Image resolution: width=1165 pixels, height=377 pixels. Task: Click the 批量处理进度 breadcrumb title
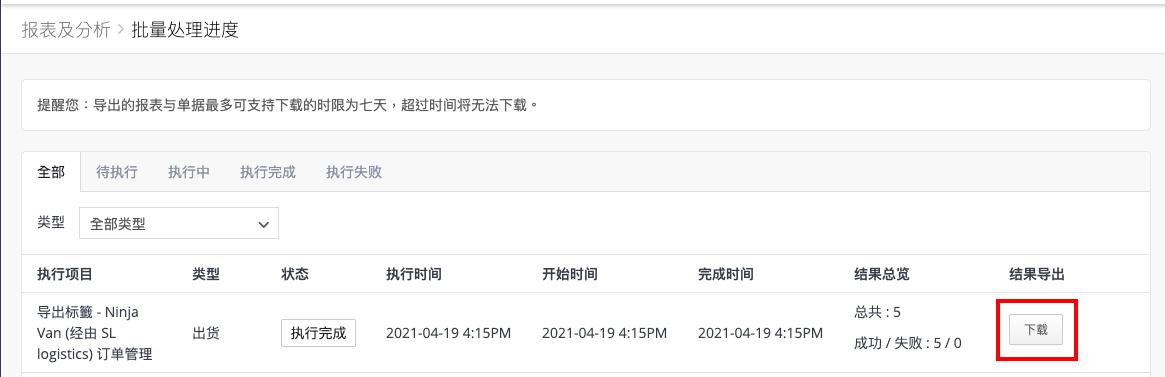click(185, 30)
